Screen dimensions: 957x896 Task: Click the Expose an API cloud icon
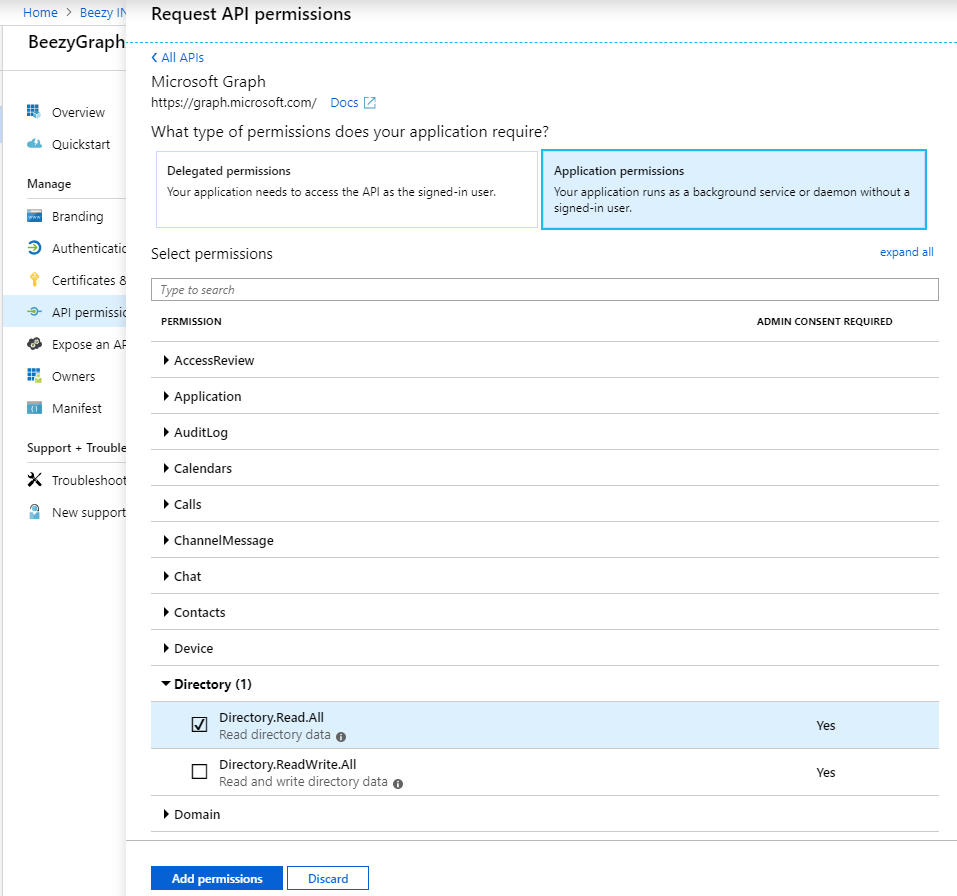tap(34, 344)
